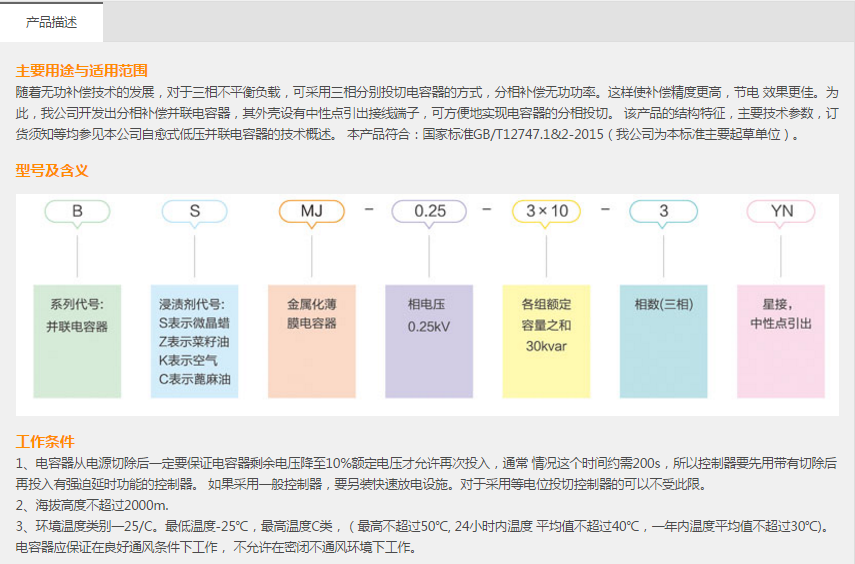Click the yellow 各组额定容量之和 30kvar box

(x=546, y=340)
